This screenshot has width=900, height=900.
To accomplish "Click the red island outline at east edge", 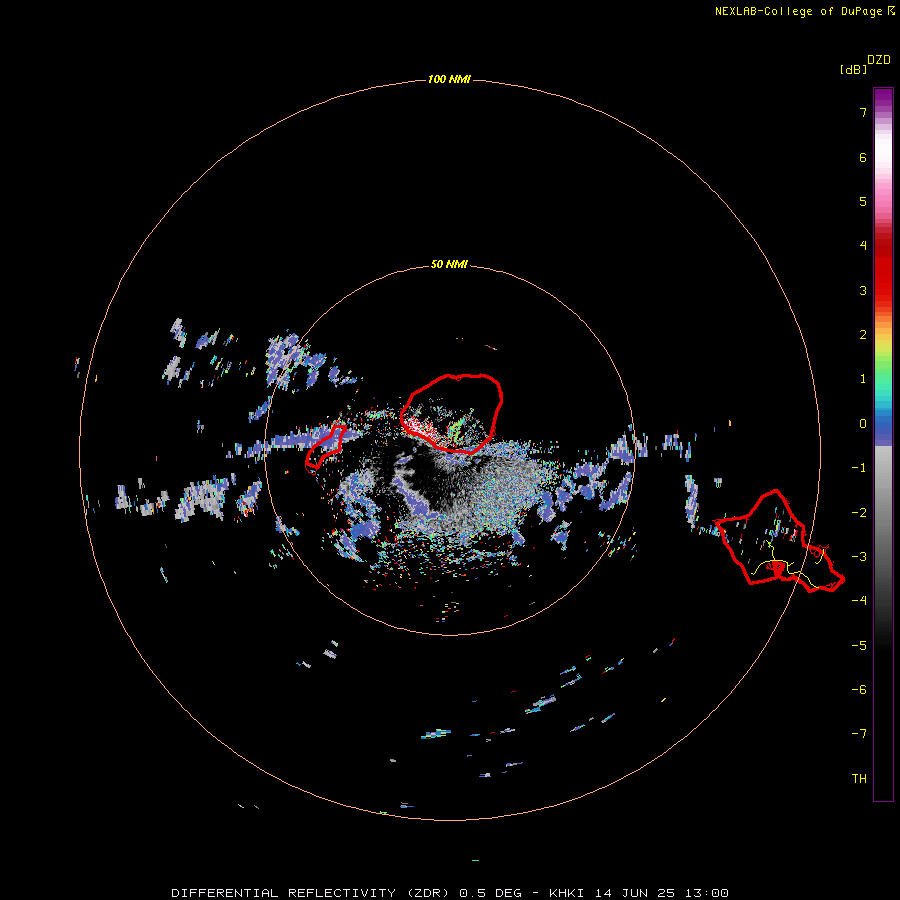I will click(x=779, y=541).
